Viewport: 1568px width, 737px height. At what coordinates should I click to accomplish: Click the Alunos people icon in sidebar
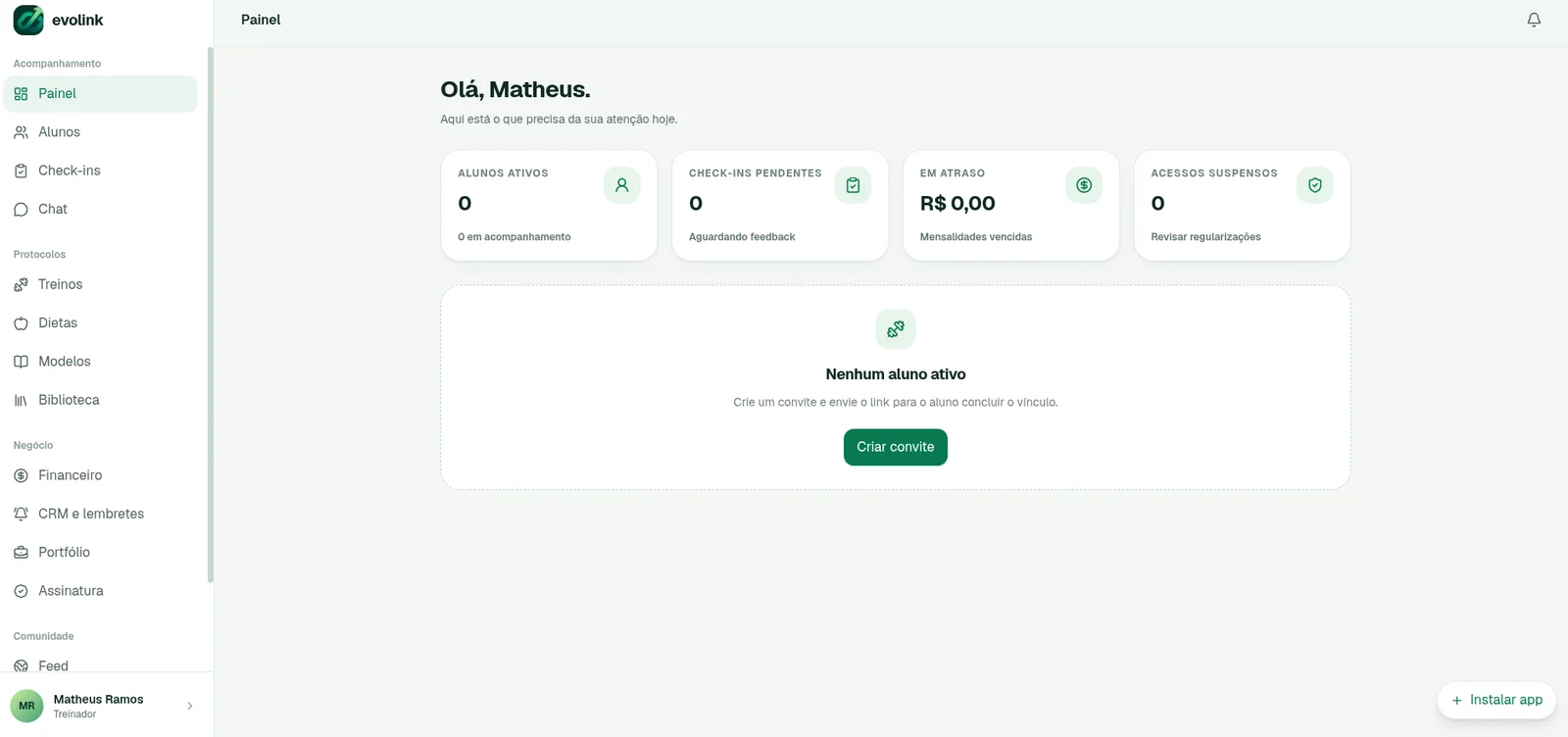[21, 132]
